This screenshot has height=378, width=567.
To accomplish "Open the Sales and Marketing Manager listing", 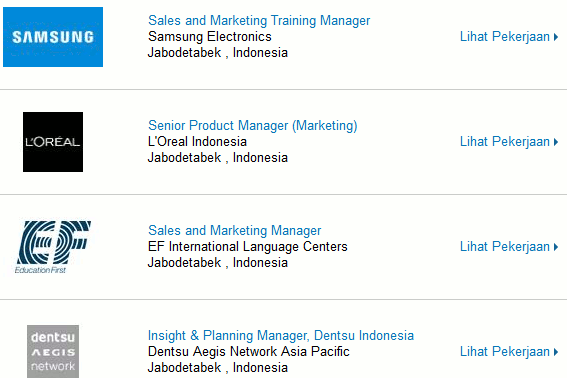I will pos(234,230).
